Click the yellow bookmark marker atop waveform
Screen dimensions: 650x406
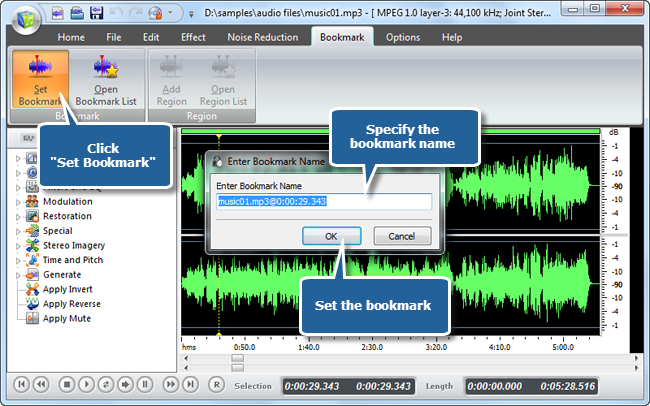(x=219, y=136)
